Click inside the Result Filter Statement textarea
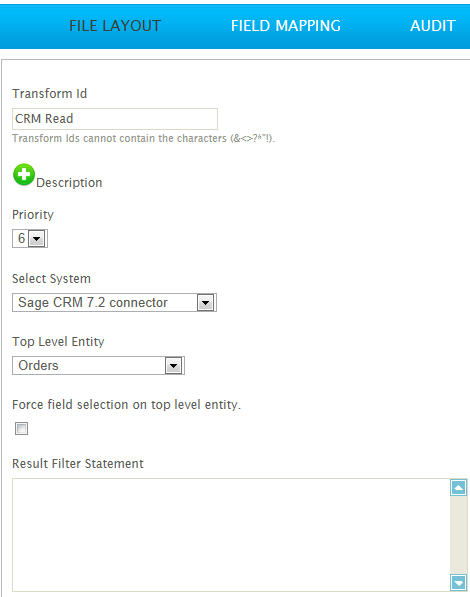The width and height of the screenshot is (470, 597). (x=231, y=535)
